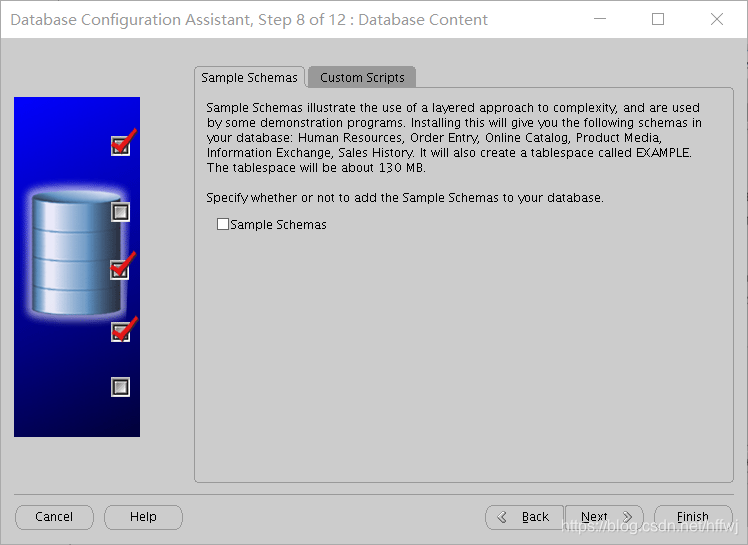Go Back to the previous step
The height and width of the screenshot is (545, 748).
pos(524,517)
